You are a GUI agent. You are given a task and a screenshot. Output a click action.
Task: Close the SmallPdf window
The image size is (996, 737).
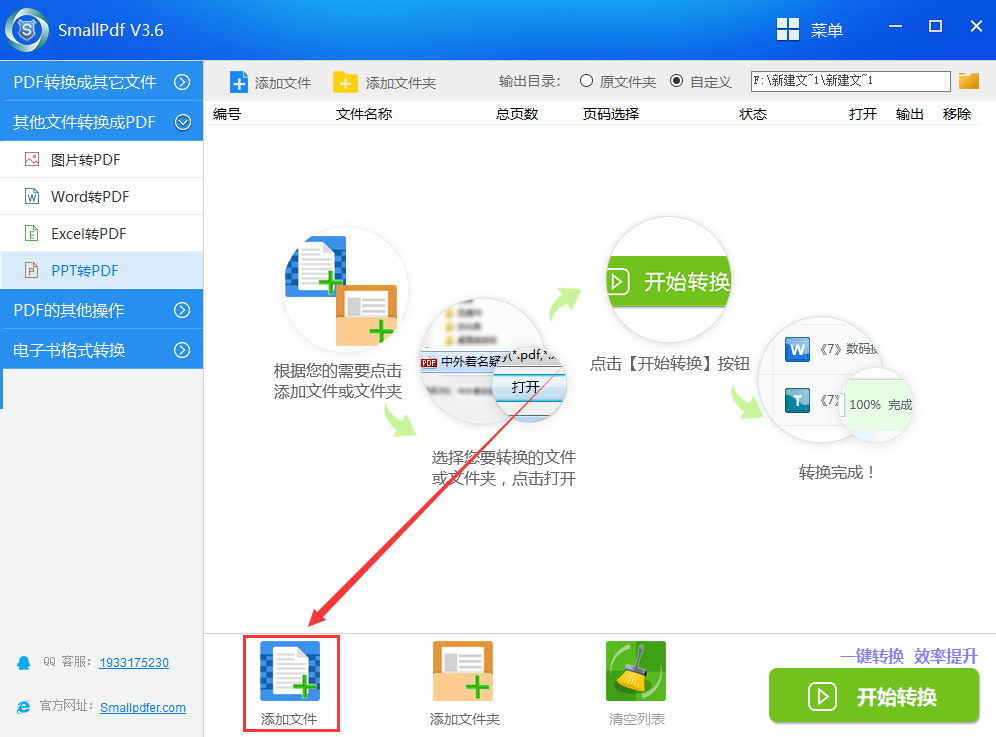pos(976,27)
